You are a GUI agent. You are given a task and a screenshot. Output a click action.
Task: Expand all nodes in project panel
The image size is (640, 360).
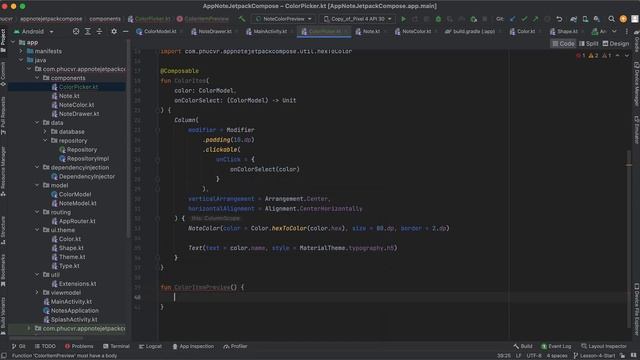click(87, 31)
